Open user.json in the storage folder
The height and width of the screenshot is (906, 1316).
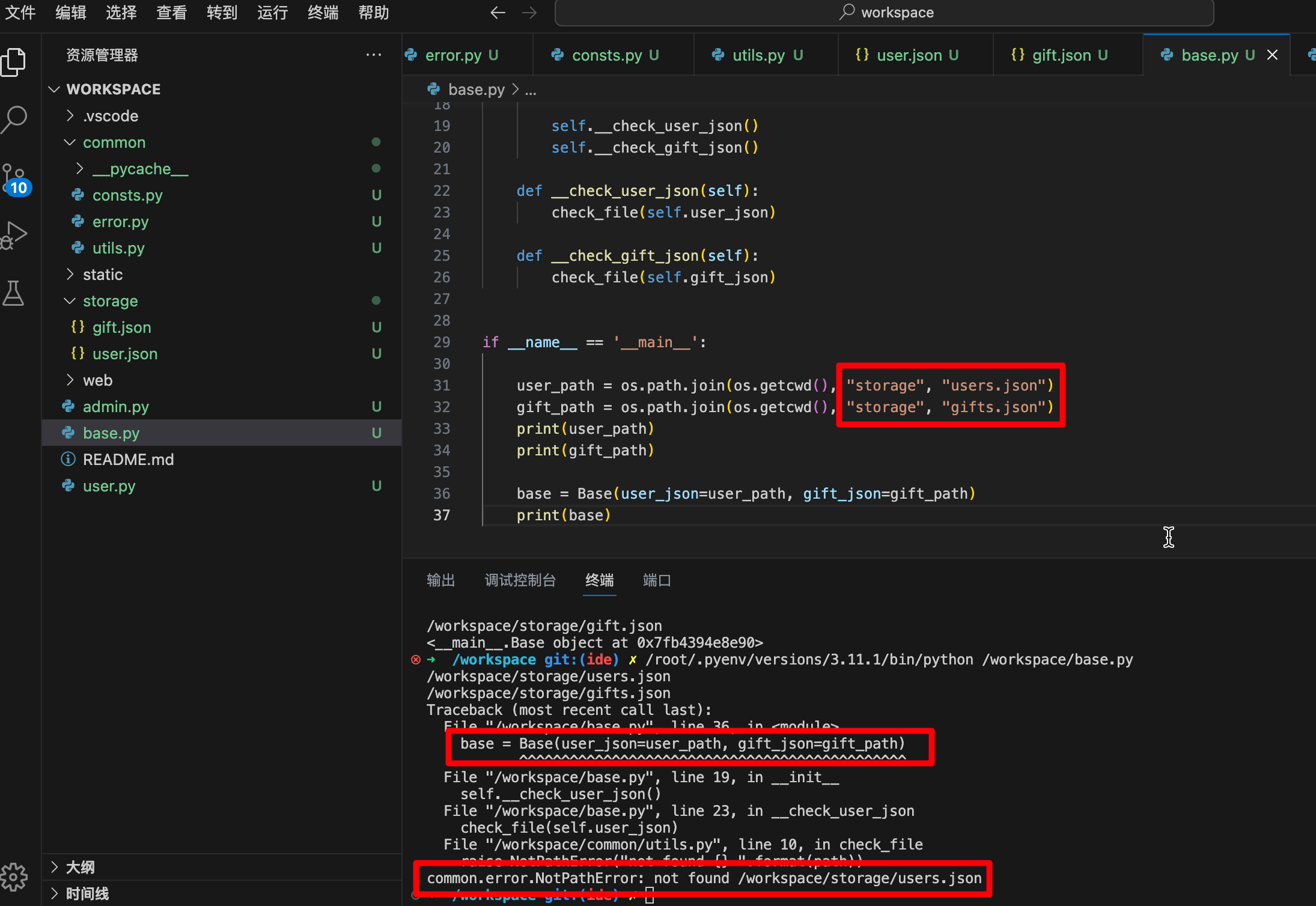click(222, 354)
